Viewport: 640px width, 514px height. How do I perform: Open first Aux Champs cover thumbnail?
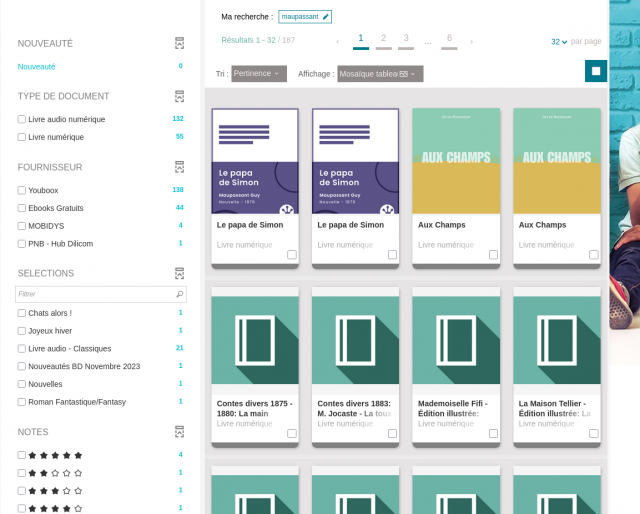(456, 161)
